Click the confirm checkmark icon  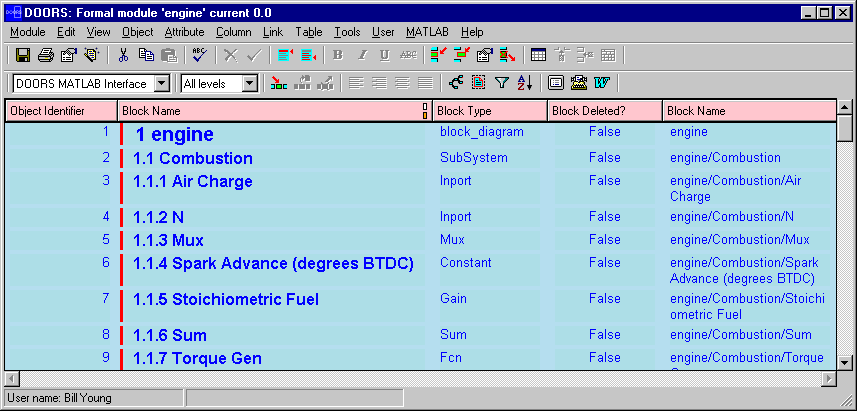pyautogui.click(x=254, y=55)
